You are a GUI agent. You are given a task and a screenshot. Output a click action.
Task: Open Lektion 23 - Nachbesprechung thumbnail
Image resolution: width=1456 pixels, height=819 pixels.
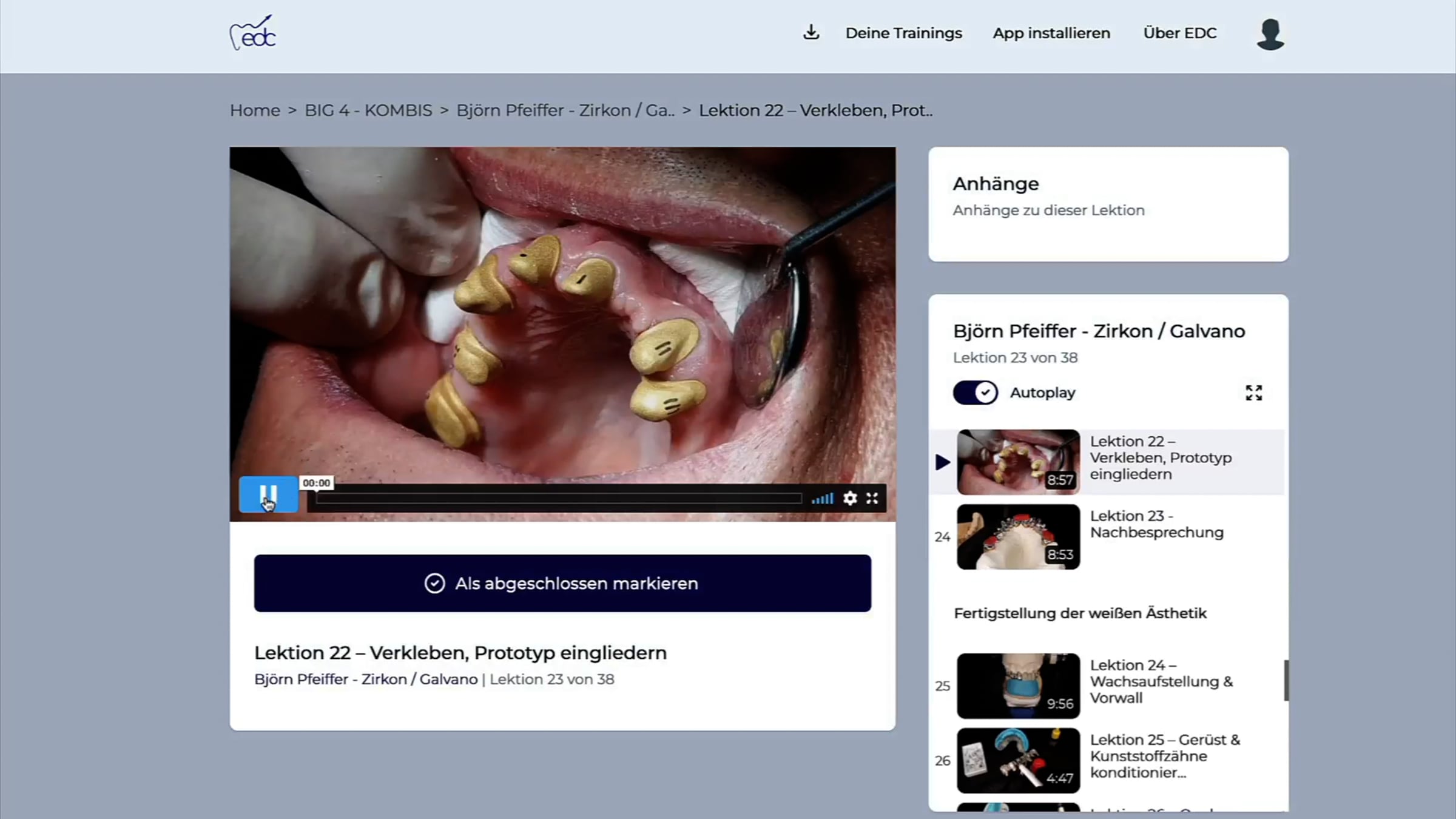(1018, 537)
